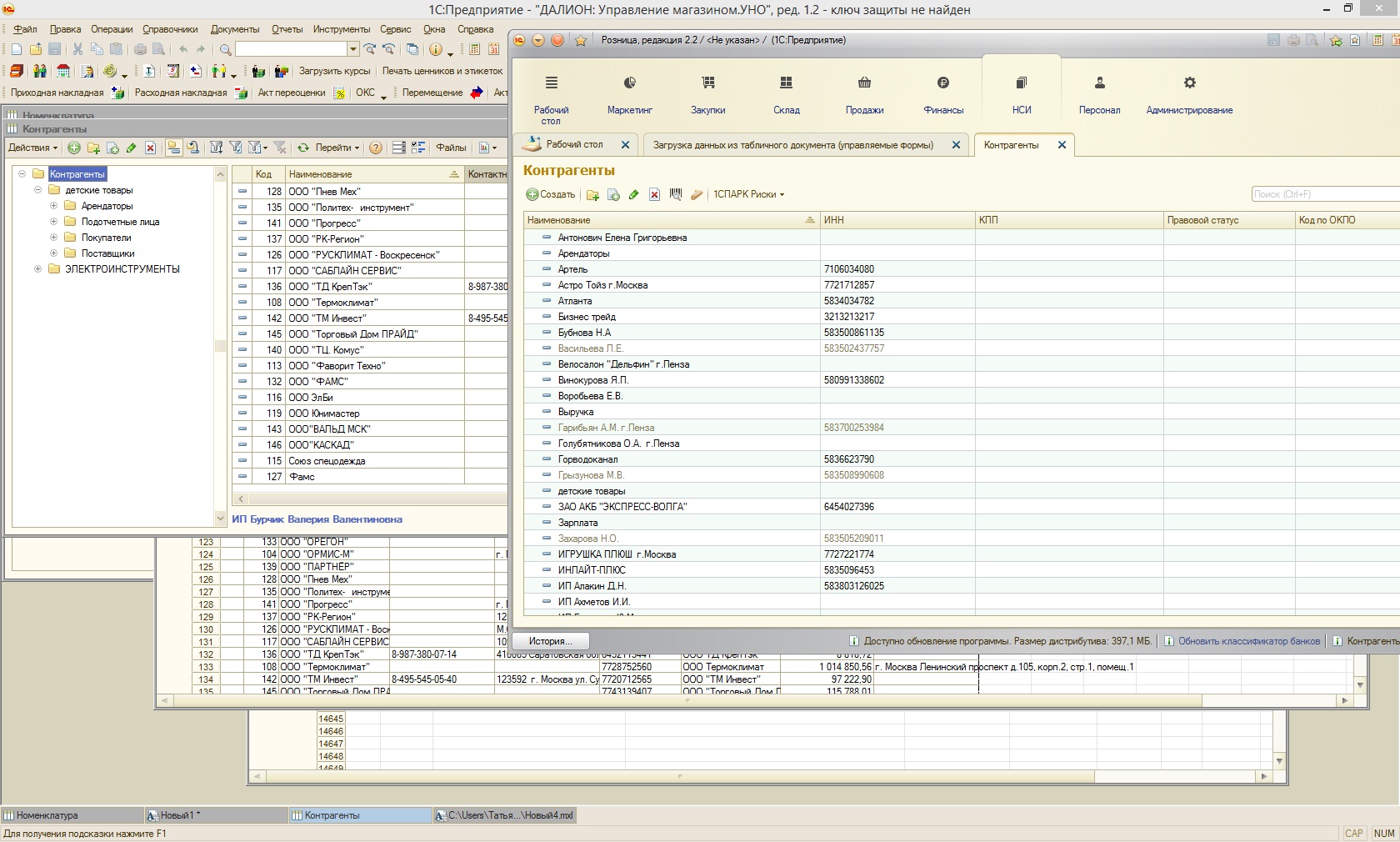Click the mark for deletion icon in Розница Контрагенты
1400x842 pixels.
[654, 194]
